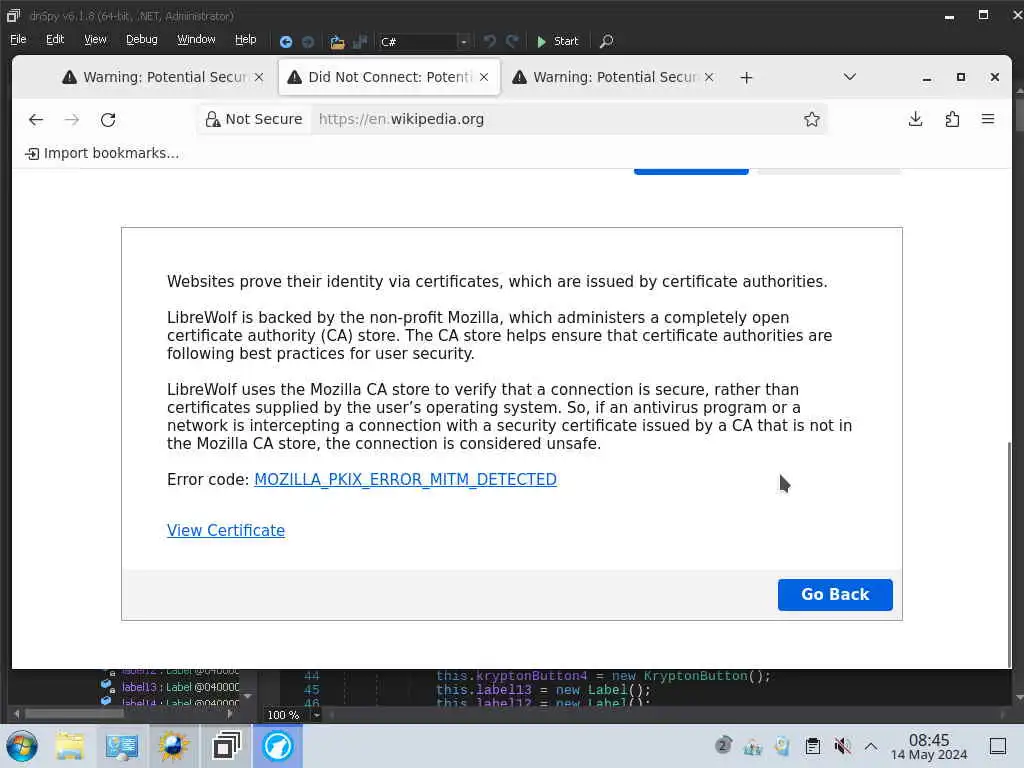Open the 100 % zoom dropdown in dnSpy

pos(316,715)
